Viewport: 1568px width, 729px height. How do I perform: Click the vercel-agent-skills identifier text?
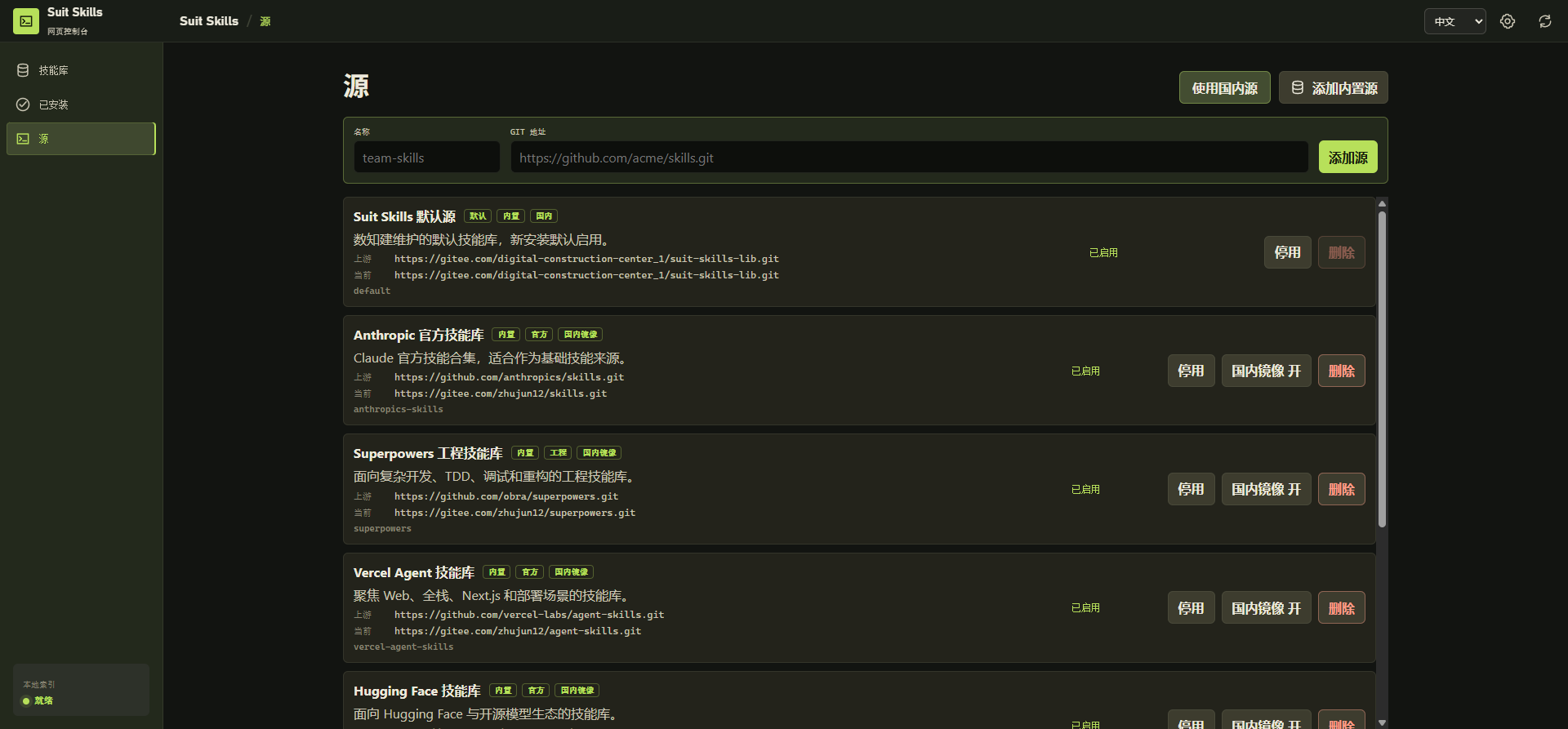pos(403,647)
